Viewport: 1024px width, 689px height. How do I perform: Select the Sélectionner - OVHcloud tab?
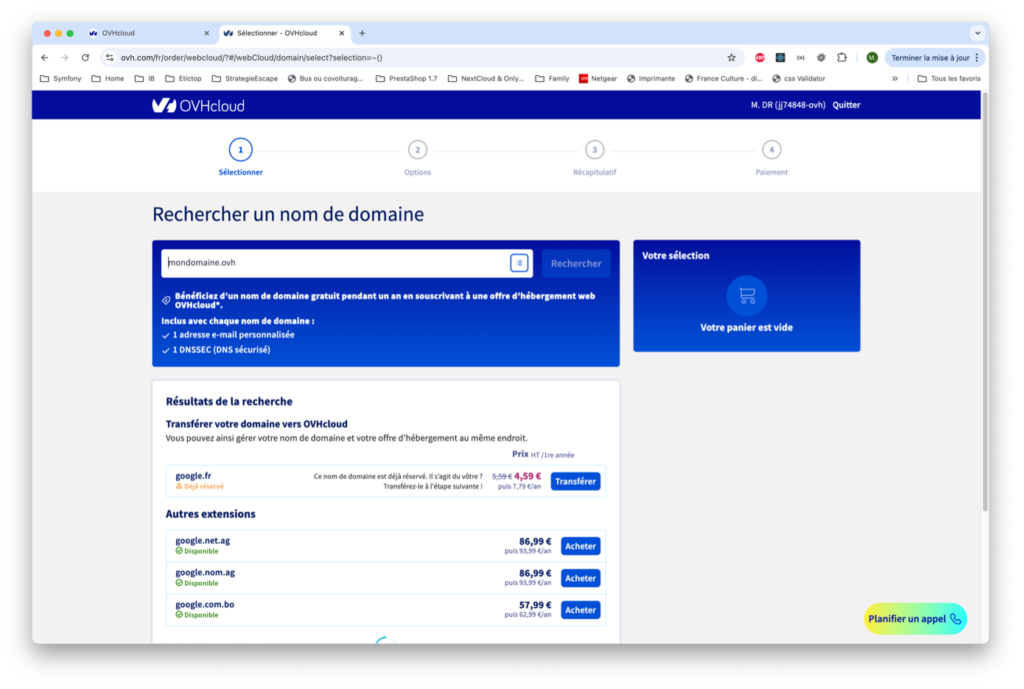click(x=284, y=33)
